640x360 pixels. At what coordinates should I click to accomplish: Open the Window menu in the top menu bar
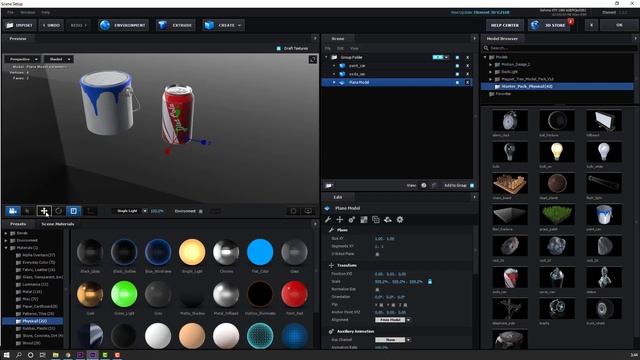click(28, 13)
